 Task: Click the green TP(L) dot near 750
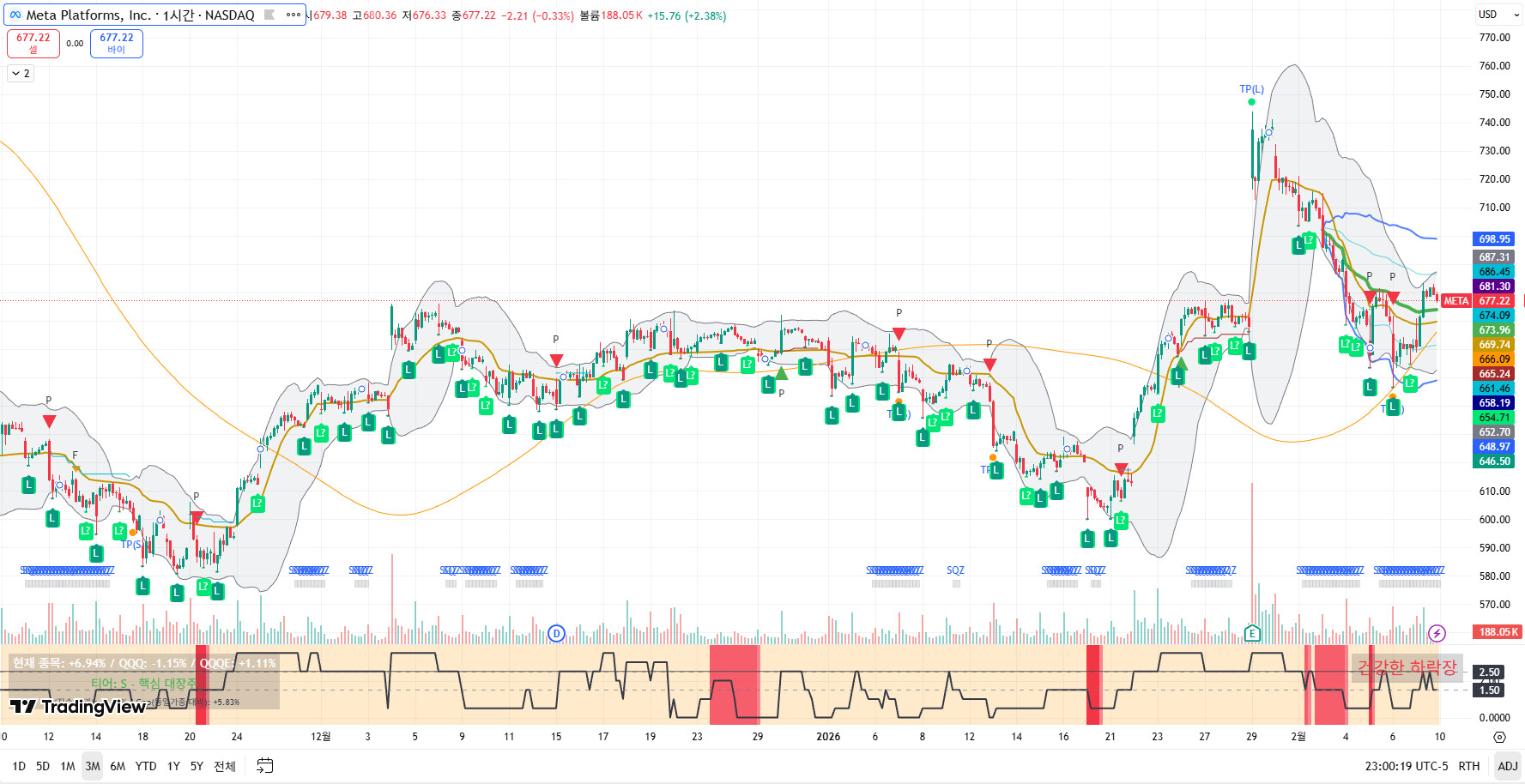tap(1251, 102)
